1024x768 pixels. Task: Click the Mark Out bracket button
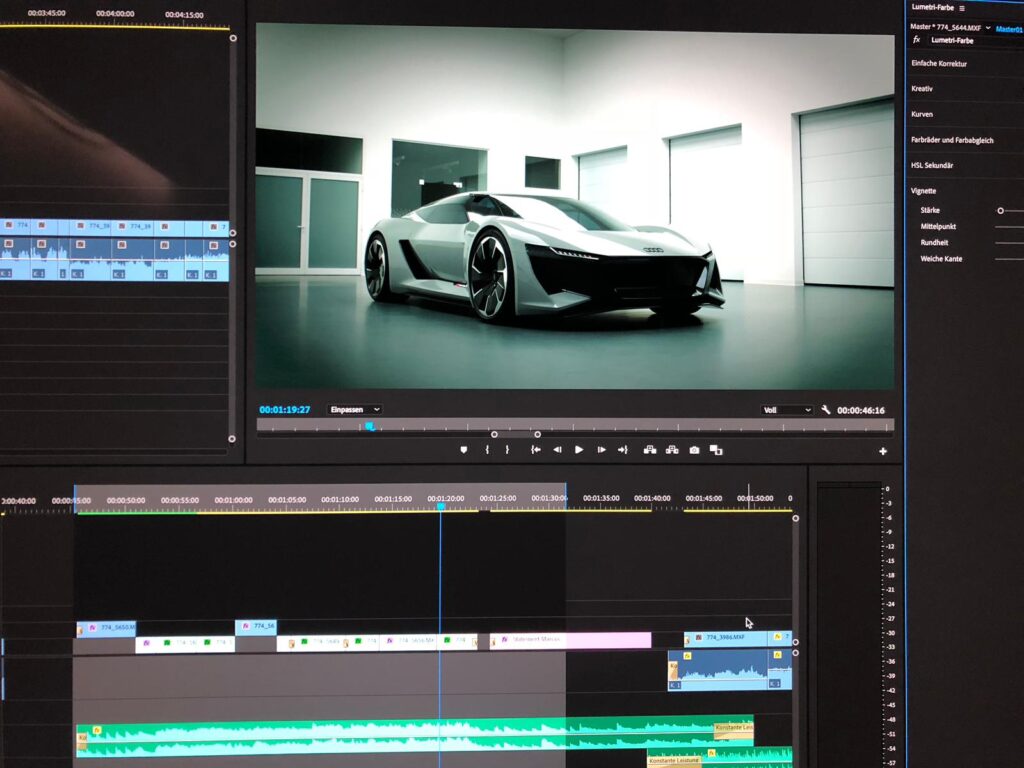(507, 450)
